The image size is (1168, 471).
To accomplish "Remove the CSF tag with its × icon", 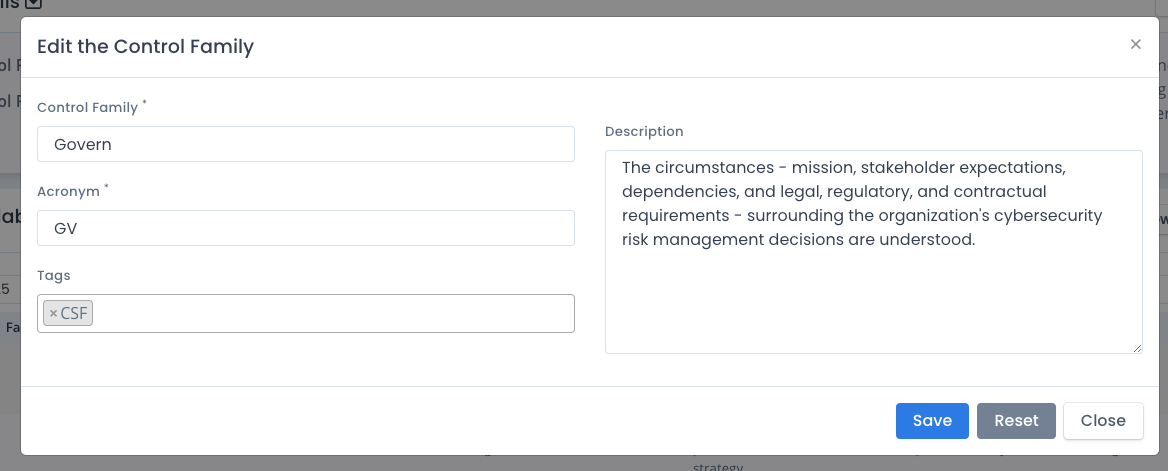I will click(53, 314).
